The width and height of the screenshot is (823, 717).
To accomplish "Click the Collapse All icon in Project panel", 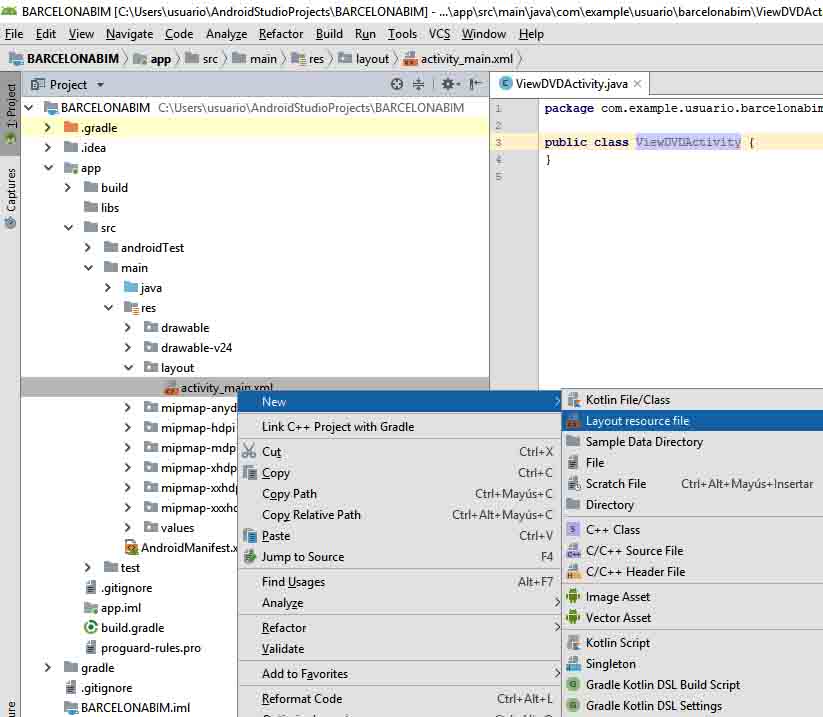I will tap(420, 85).
